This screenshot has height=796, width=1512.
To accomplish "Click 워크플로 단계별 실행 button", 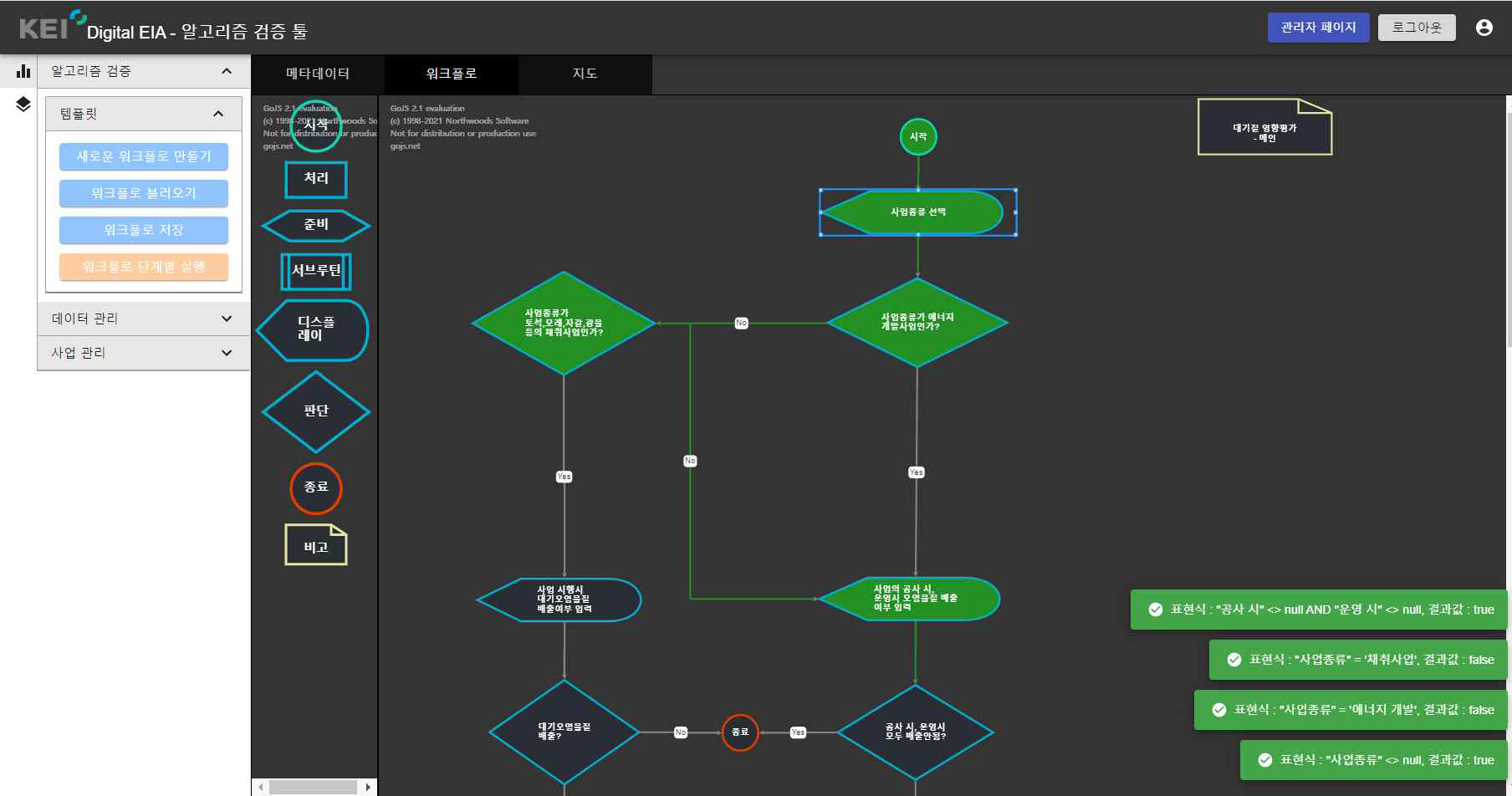I will pos(144,267).
